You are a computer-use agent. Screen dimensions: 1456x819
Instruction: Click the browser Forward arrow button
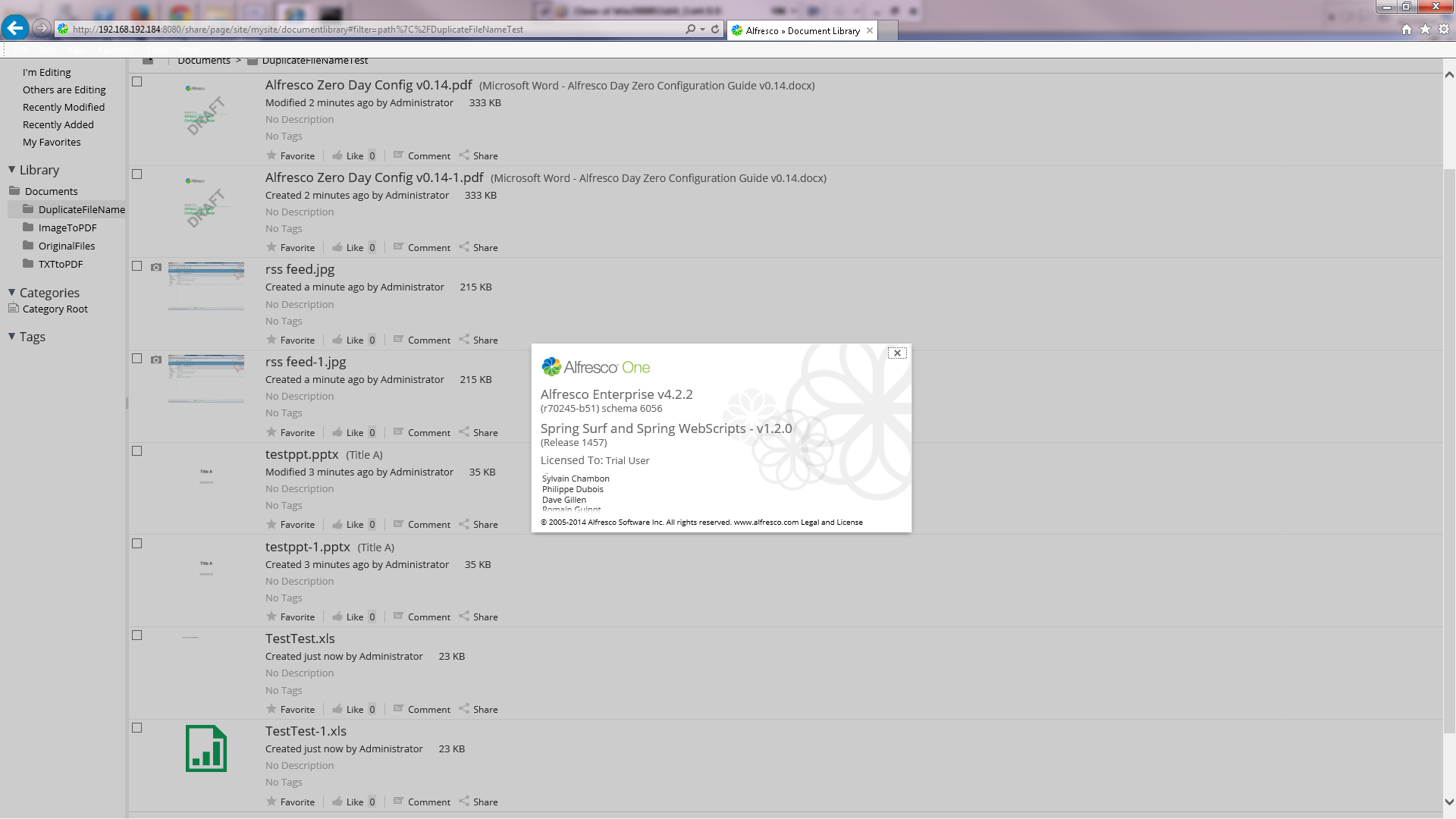[42, 29]
